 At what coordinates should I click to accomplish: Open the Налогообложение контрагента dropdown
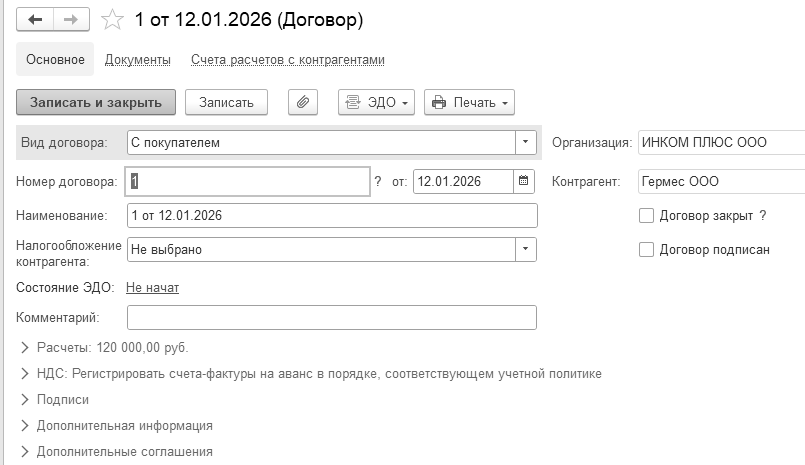[x=526, y=249]
